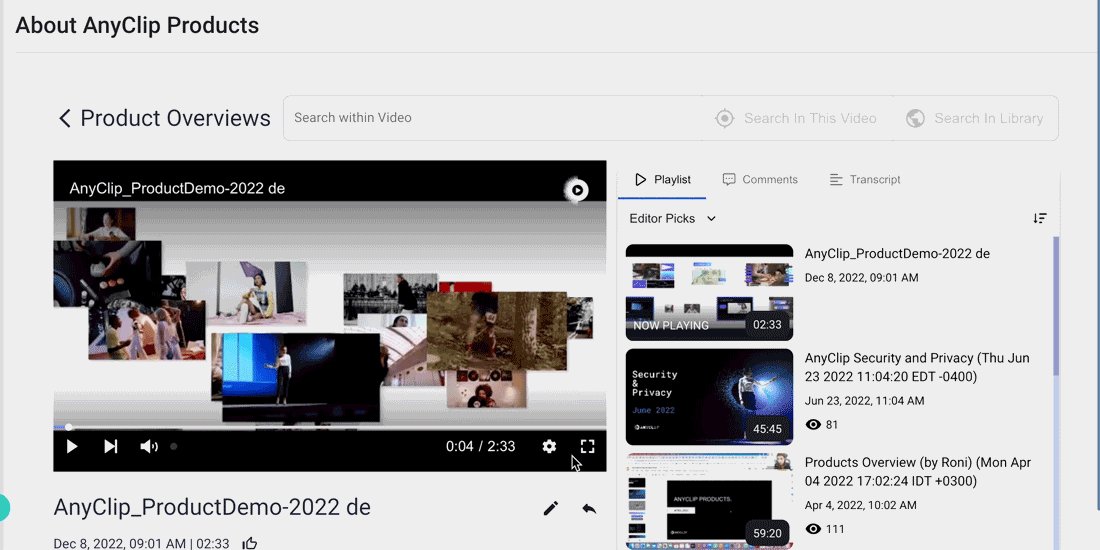Click the Search In Library button
1100x550 pixels.
[x=974, y=118]
